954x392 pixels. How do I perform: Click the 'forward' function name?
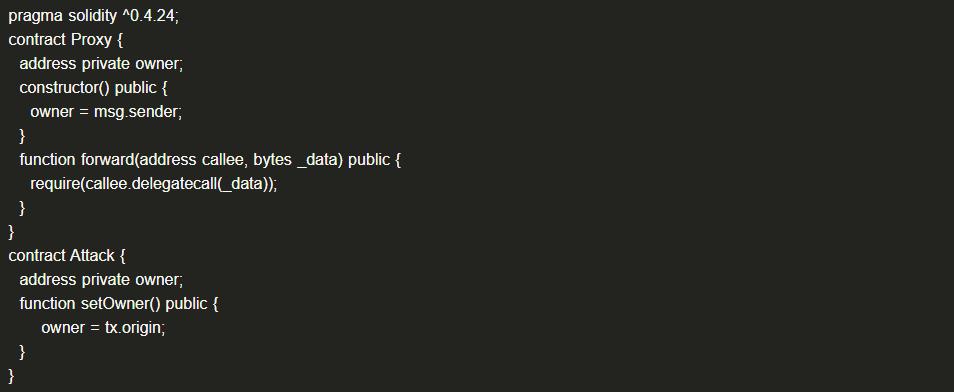(x=107, y=160)
